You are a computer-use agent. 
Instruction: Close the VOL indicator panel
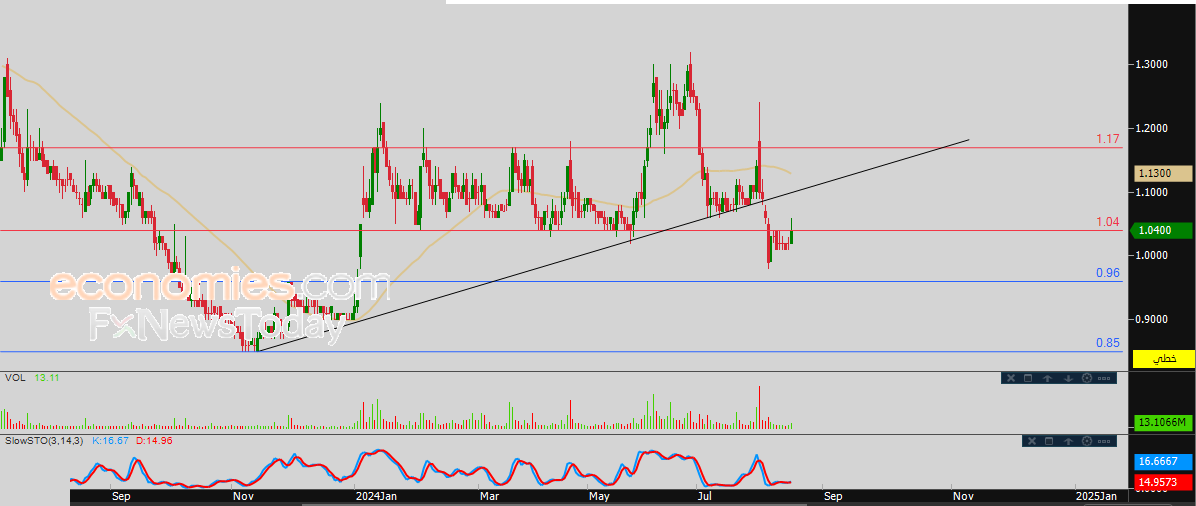1010,378
